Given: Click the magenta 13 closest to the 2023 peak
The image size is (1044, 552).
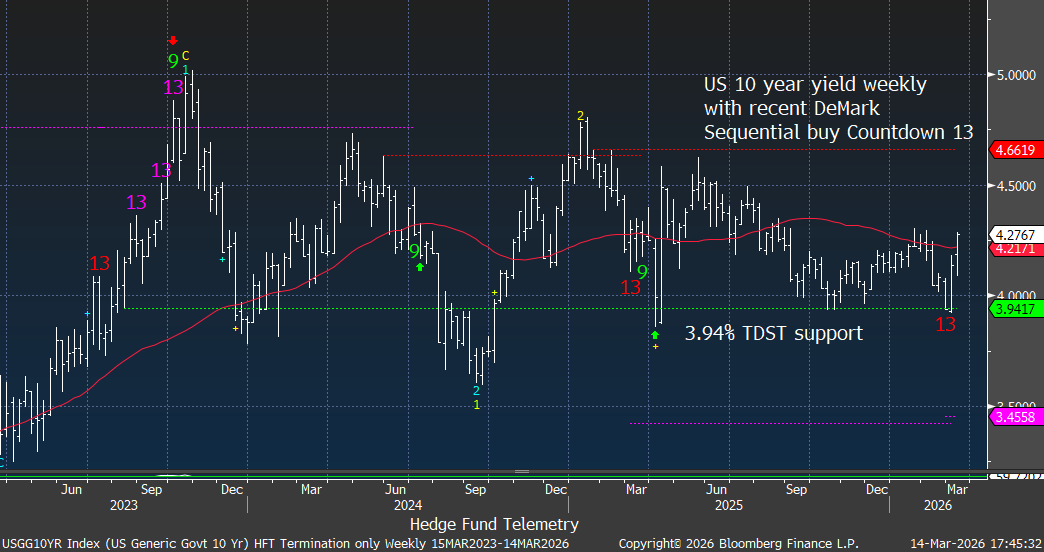Looking at the screenshot, I should (x=173, y=87).
